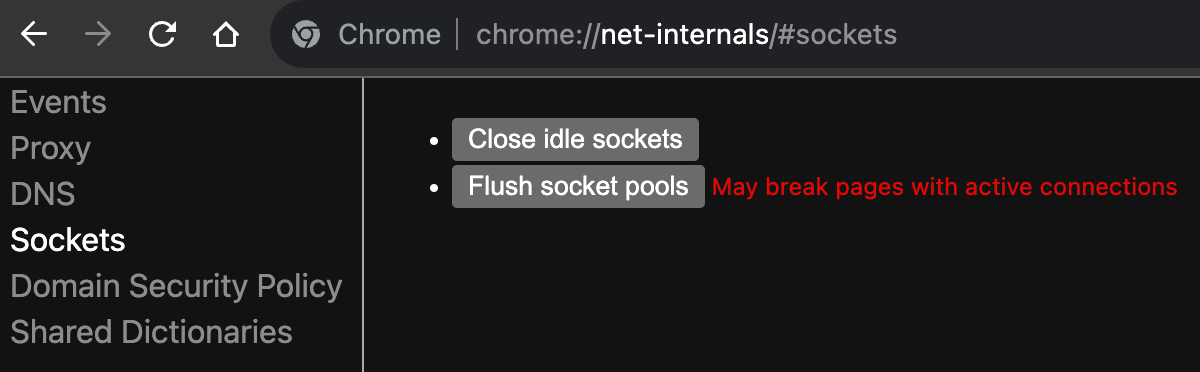Screen dimensions: 1200x372
Task: Go to Shared Dictionaries section
Action: [151, 332]
